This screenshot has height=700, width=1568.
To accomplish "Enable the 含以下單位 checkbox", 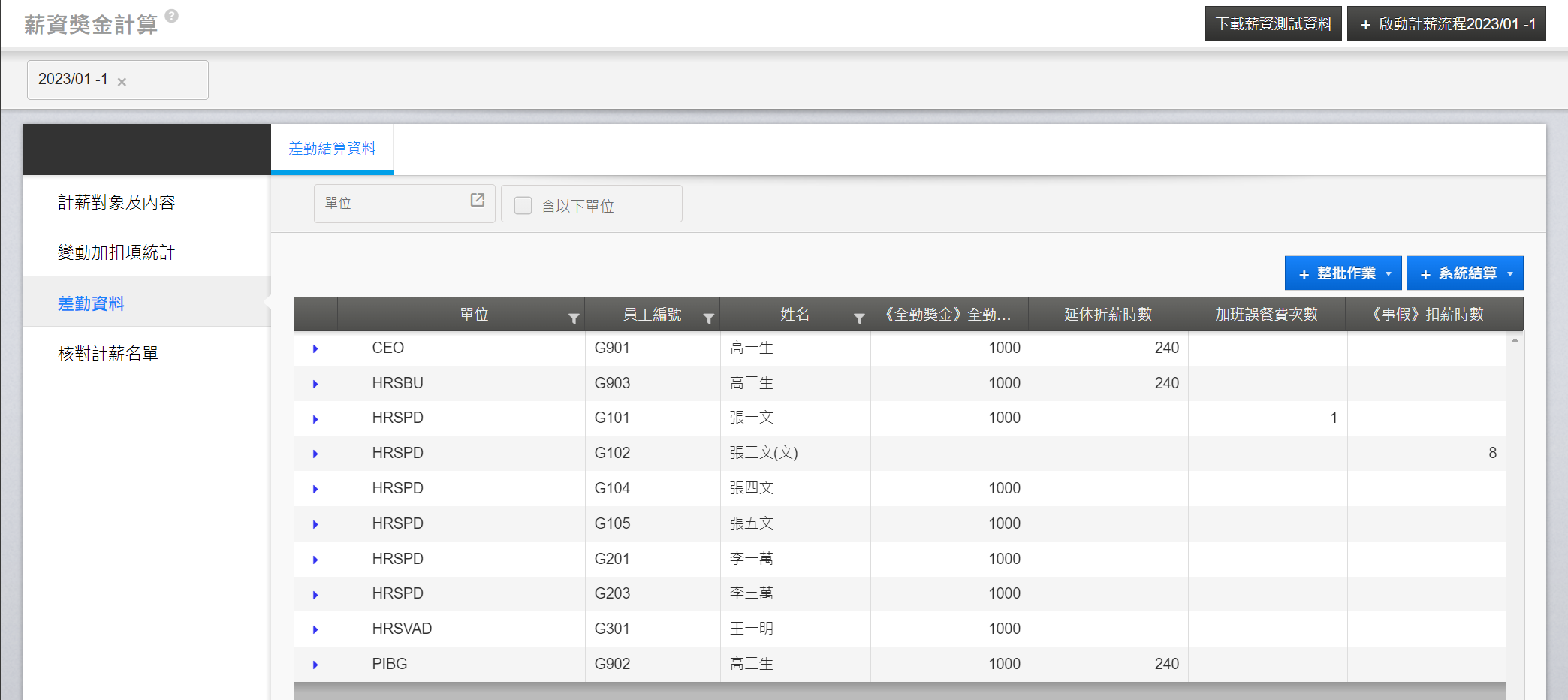I will click(x=523, y=205).
